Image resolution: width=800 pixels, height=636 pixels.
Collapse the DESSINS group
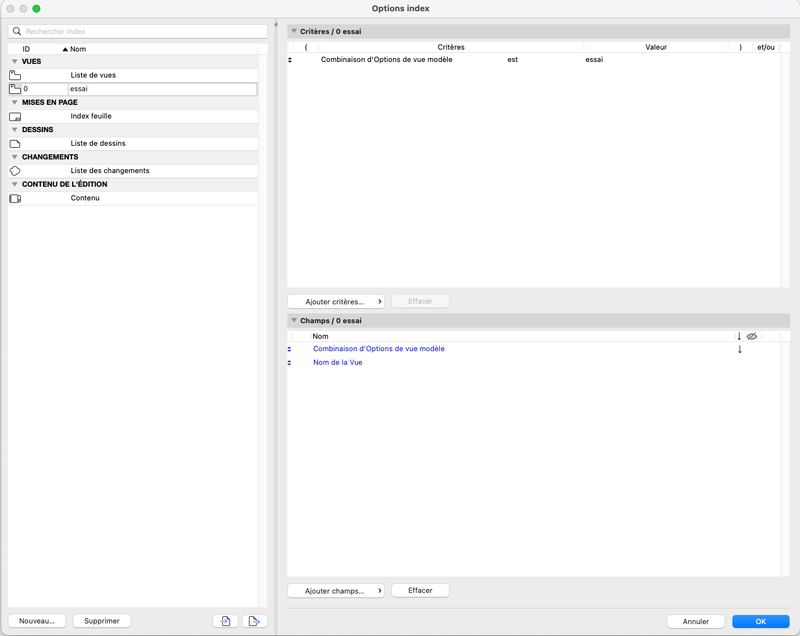click(x=14, y=130)
